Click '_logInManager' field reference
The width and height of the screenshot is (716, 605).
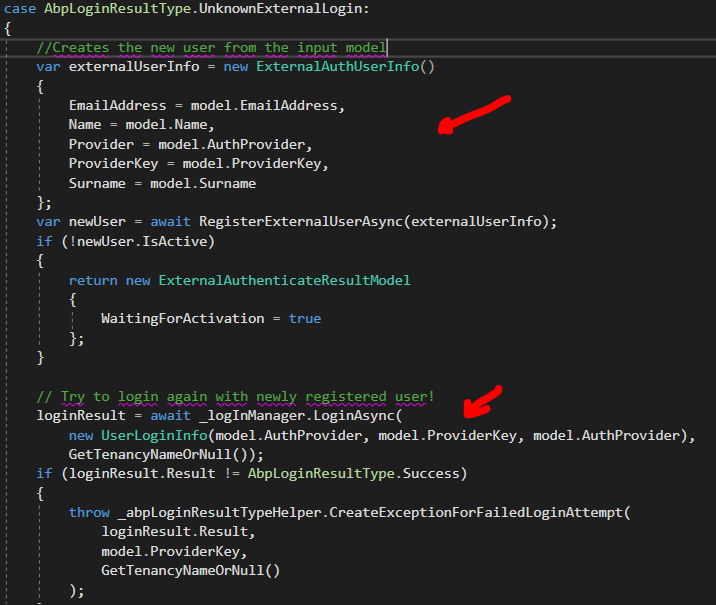[x=252, y=416]
